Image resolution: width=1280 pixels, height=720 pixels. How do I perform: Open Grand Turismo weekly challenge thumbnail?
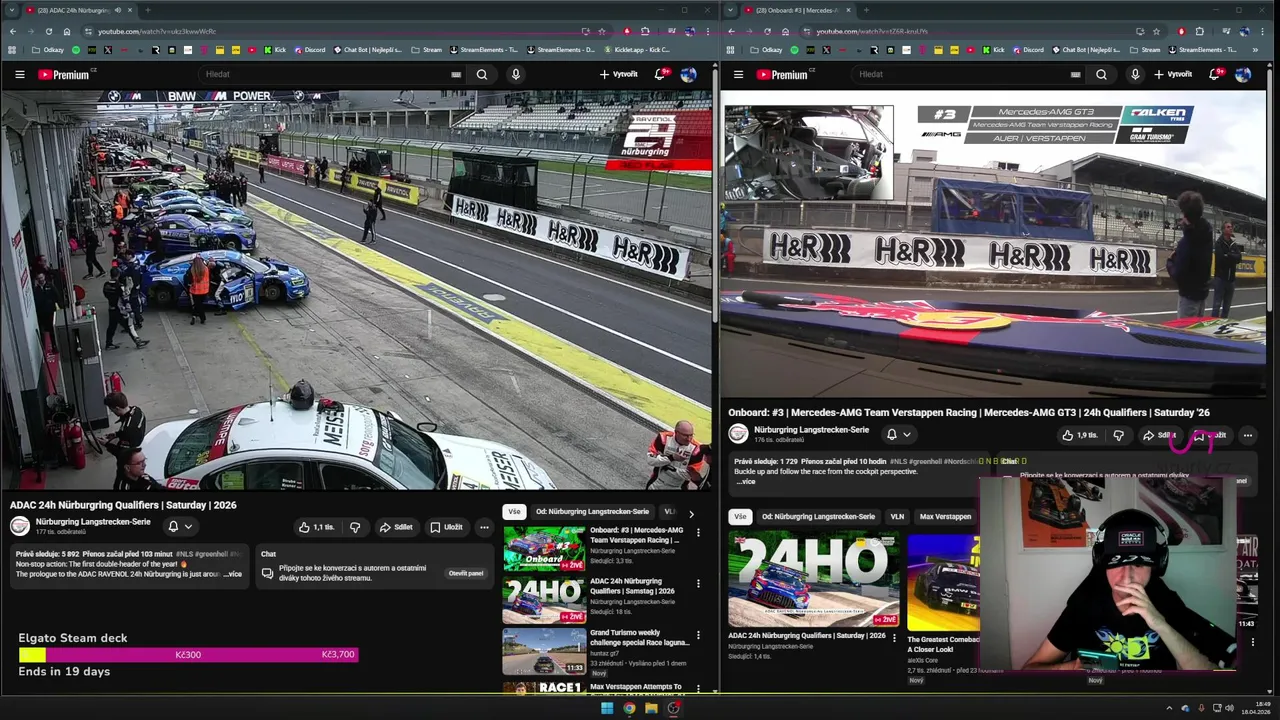tap(544, 651)
